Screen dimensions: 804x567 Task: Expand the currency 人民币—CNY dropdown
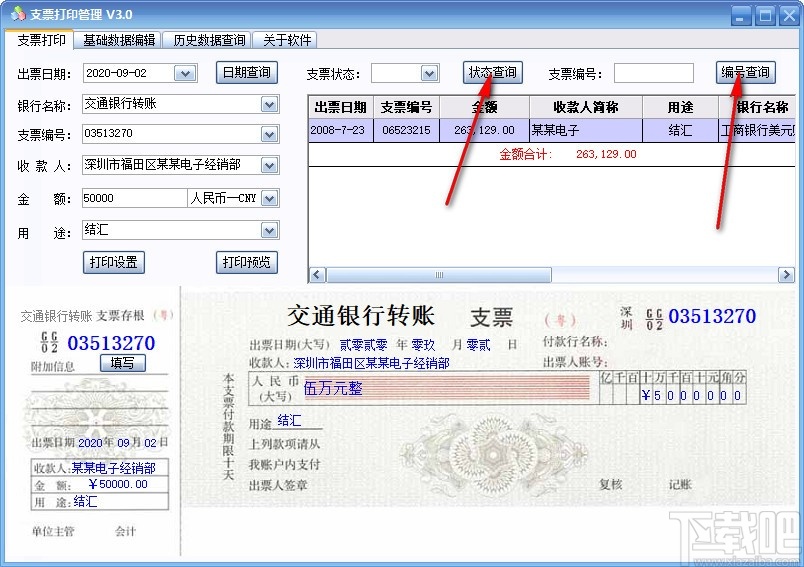point(269,198)
